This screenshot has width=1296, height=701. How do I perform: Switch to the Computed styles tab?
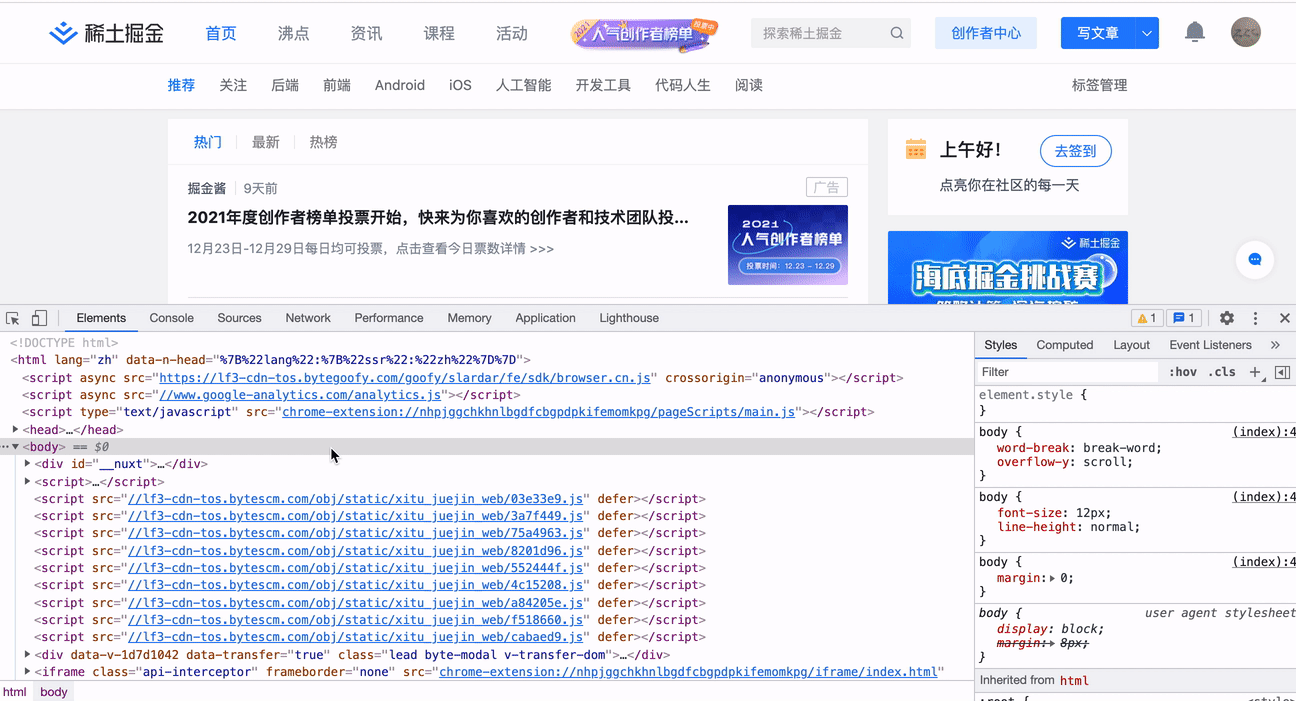[x=1064, y=345]
